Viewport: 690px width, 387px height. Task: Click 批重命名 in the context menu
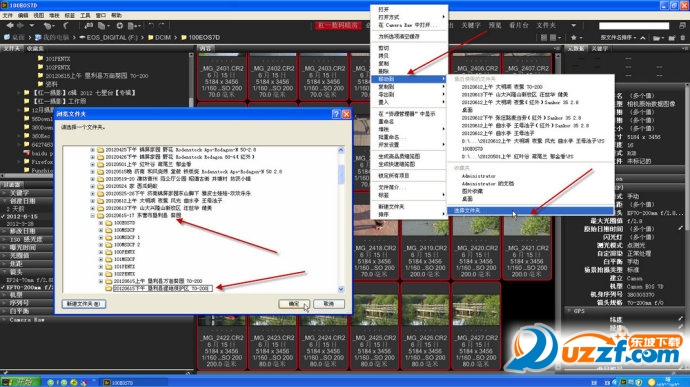409,137
